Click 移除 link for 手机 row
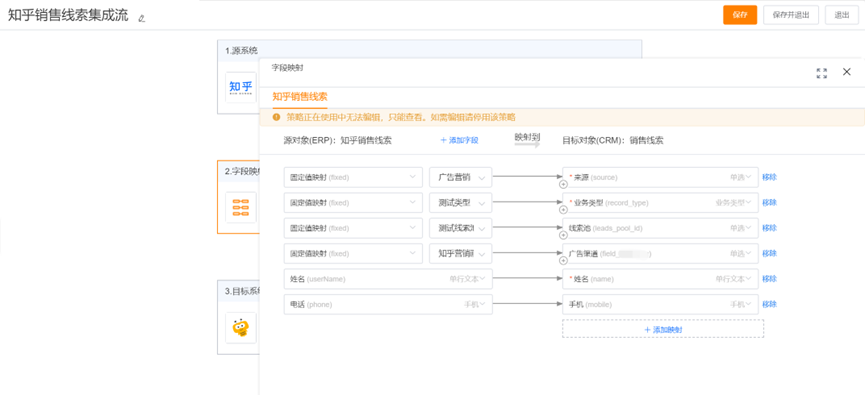The width and height of the screenshot is (865, 395). [770, 304]
